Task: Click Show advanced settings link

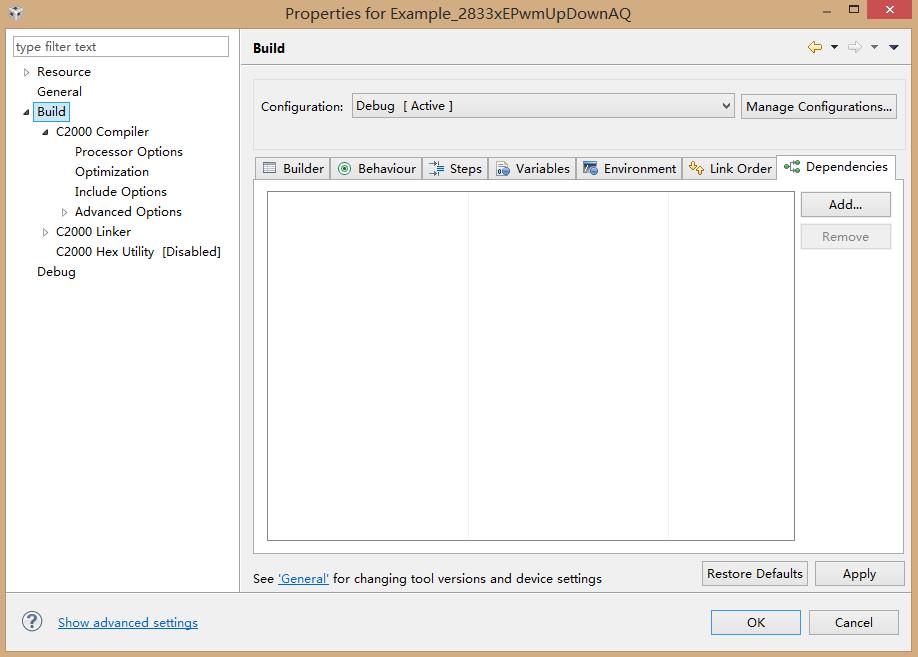Action: pos(128,622)
